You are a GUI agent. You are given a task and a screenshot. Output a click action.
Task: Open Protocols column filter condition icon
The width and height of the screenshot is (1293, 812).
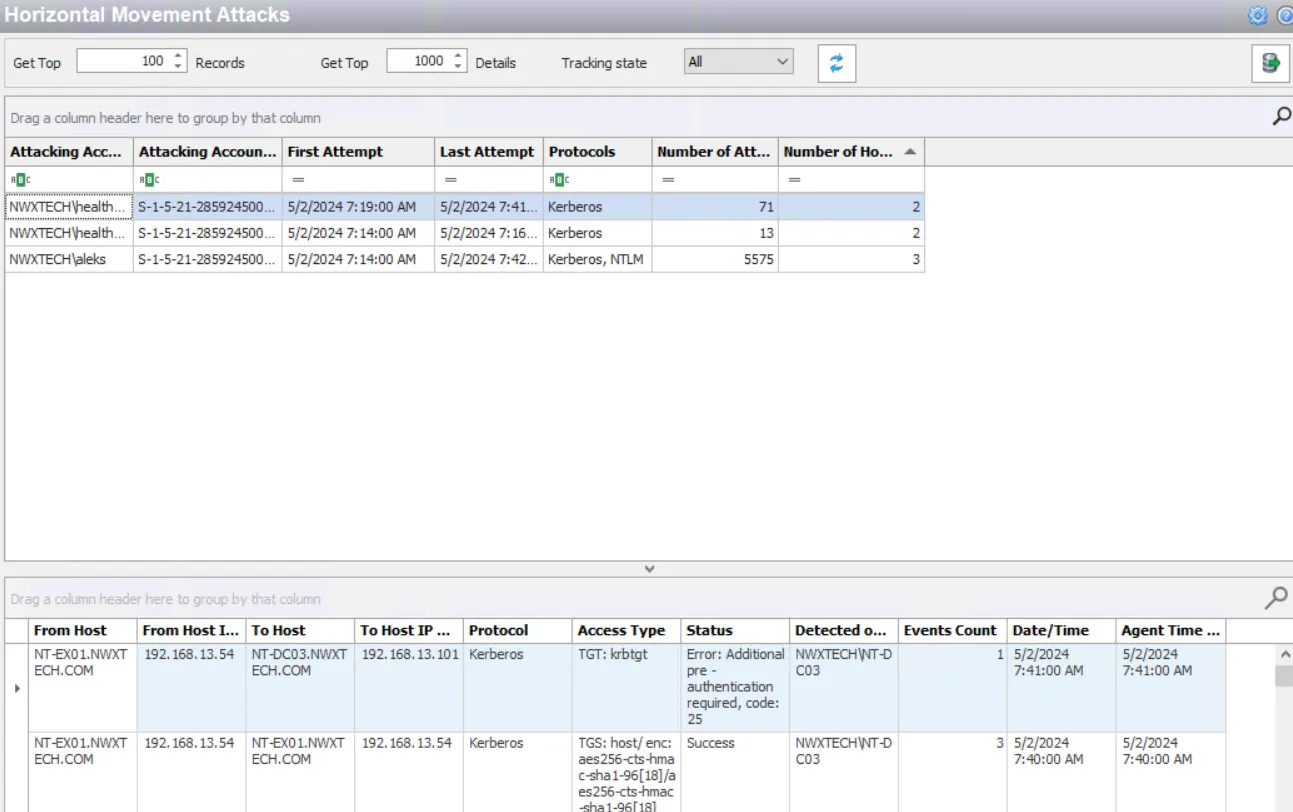tap(559, 179)
